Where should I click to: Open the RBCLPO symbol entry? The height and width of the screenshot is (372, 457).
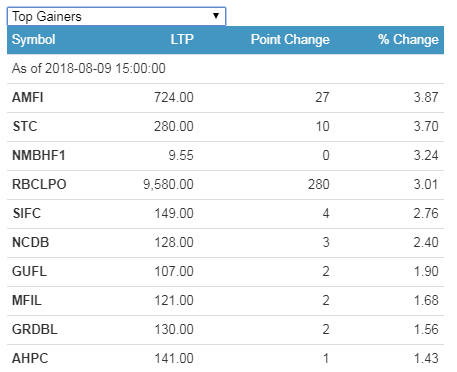[39, 185]
